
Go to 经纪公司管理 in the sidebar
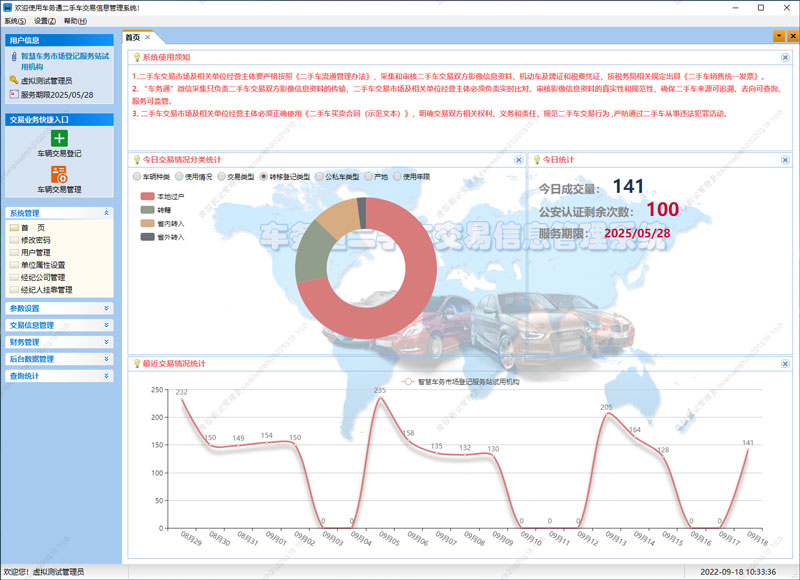click(42, 277)
